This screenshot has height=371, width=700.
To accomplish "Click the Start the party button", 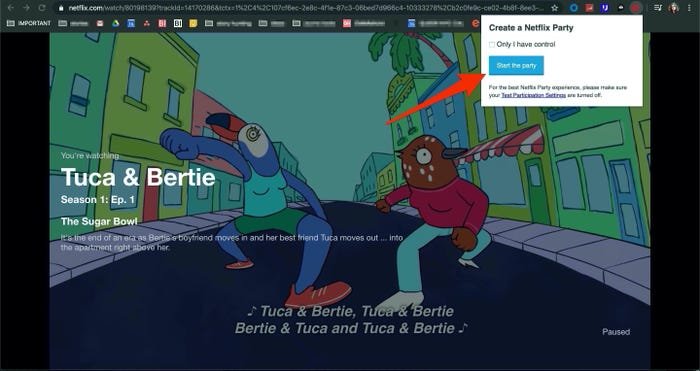I will 516,66.
